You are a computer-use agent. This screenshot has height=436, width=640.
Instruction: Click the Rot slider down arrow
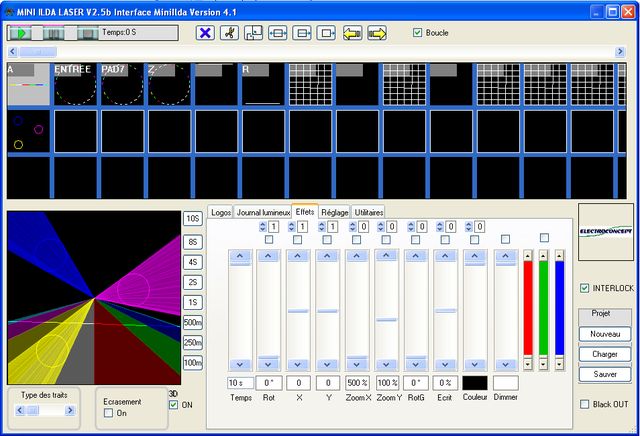coord(268,365)
